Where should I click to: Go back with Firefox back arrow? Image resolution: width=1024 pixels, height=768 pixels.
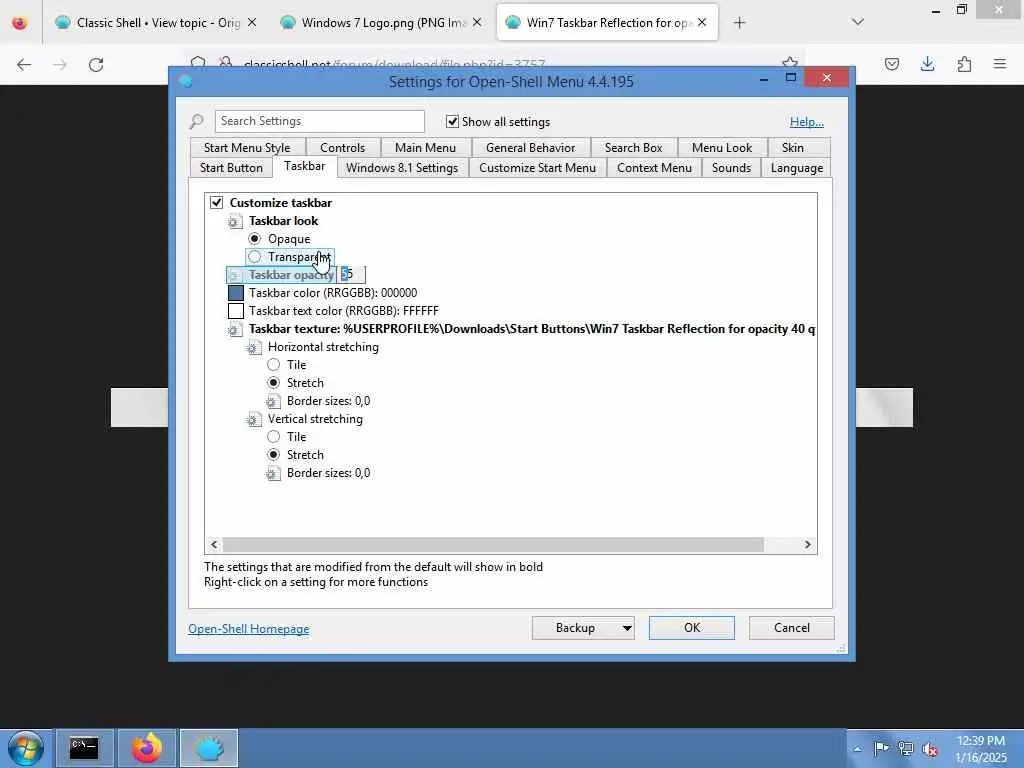point(24,65)
